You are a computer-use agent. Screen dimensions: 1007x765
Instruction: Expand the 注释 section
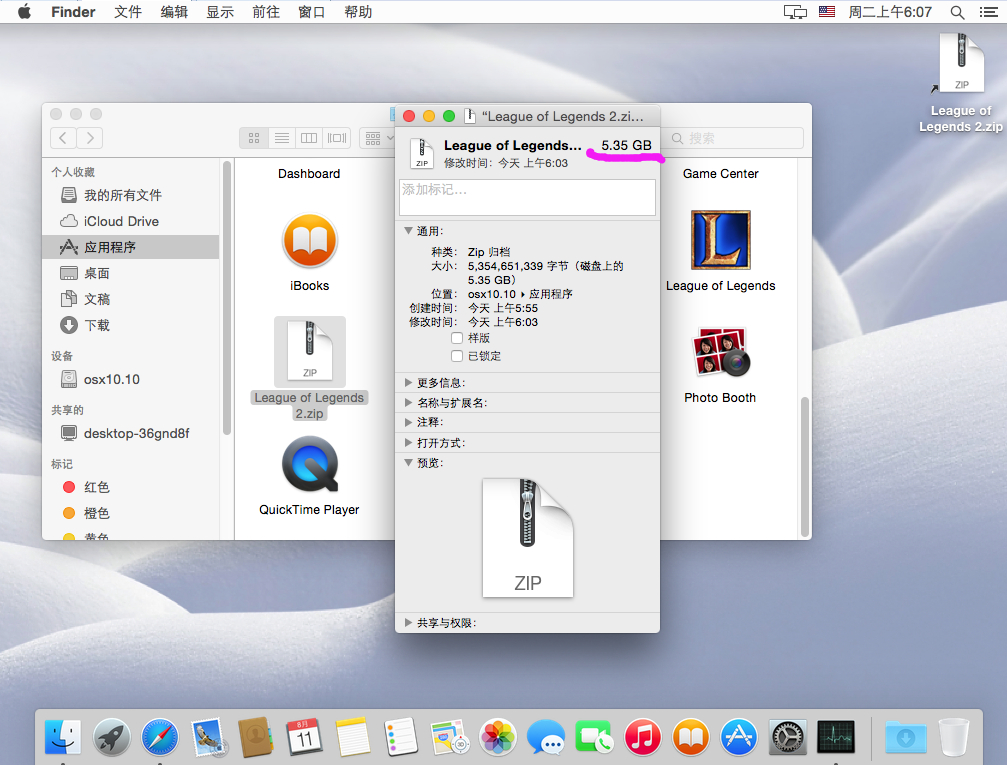coord(408,422)
